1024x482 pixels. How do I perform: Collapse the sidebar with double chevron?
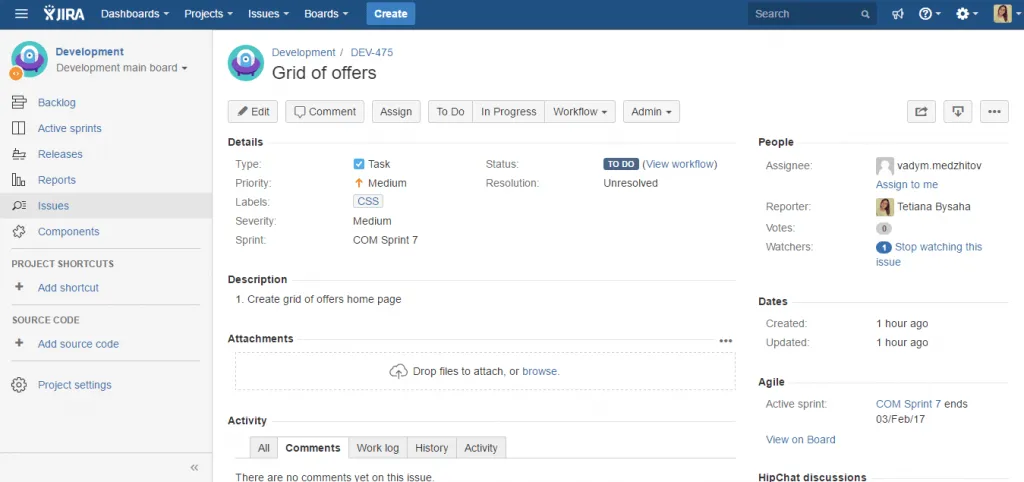(x=194, y=467)
